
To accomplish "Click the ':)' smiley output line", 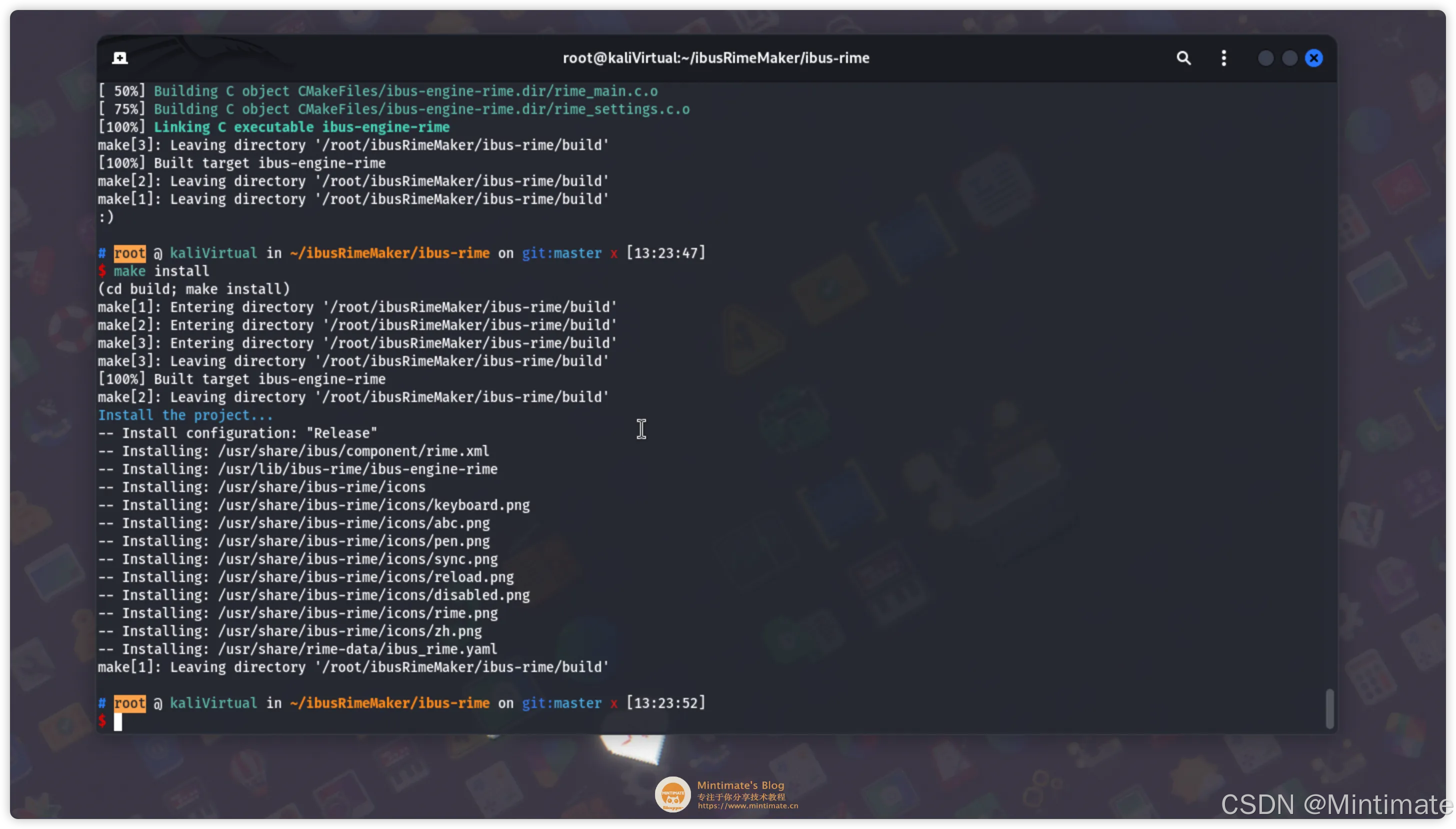I will click(x=106, y=217).
